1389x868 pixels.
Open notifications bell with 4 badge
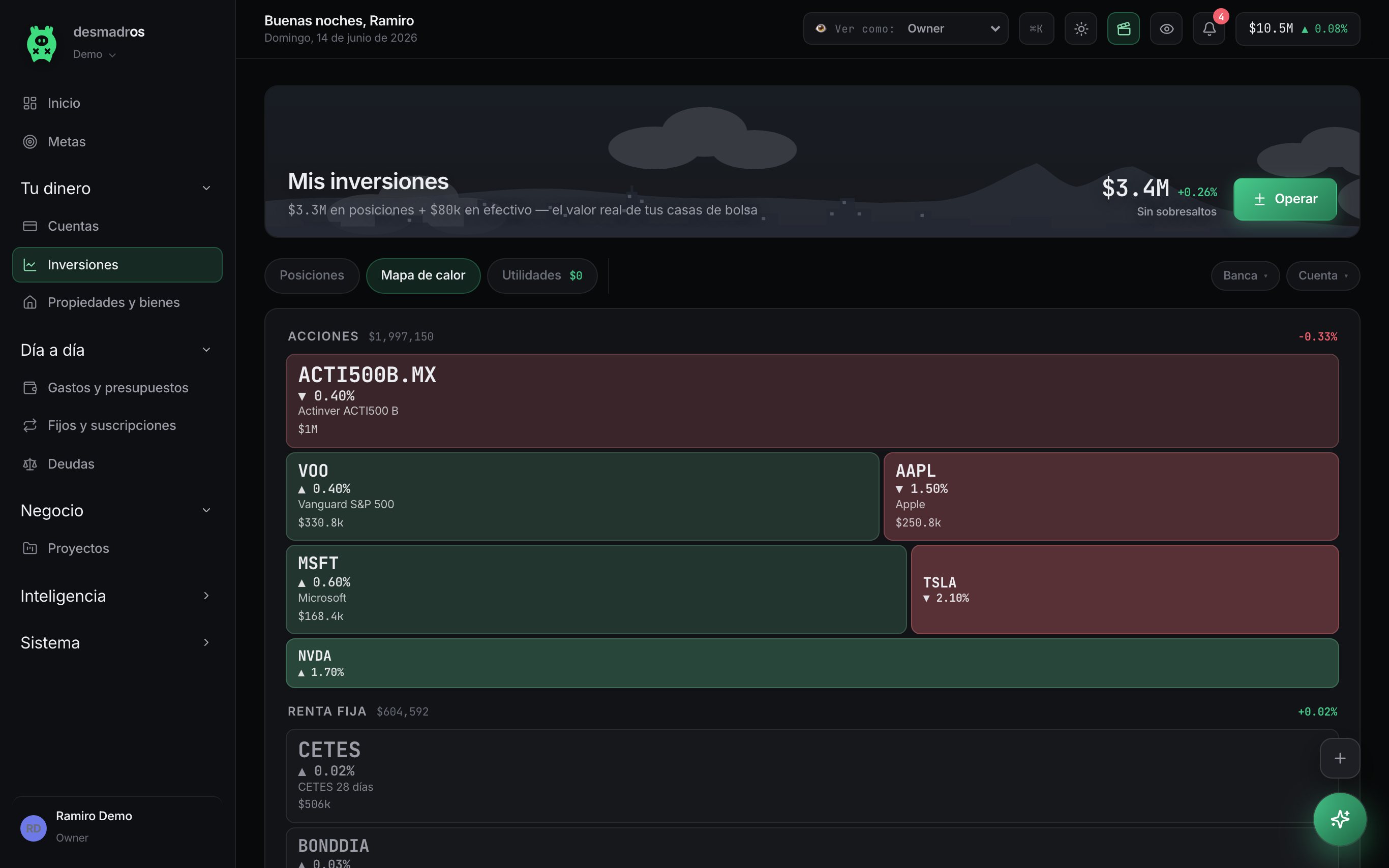(x=1210, y=28)
